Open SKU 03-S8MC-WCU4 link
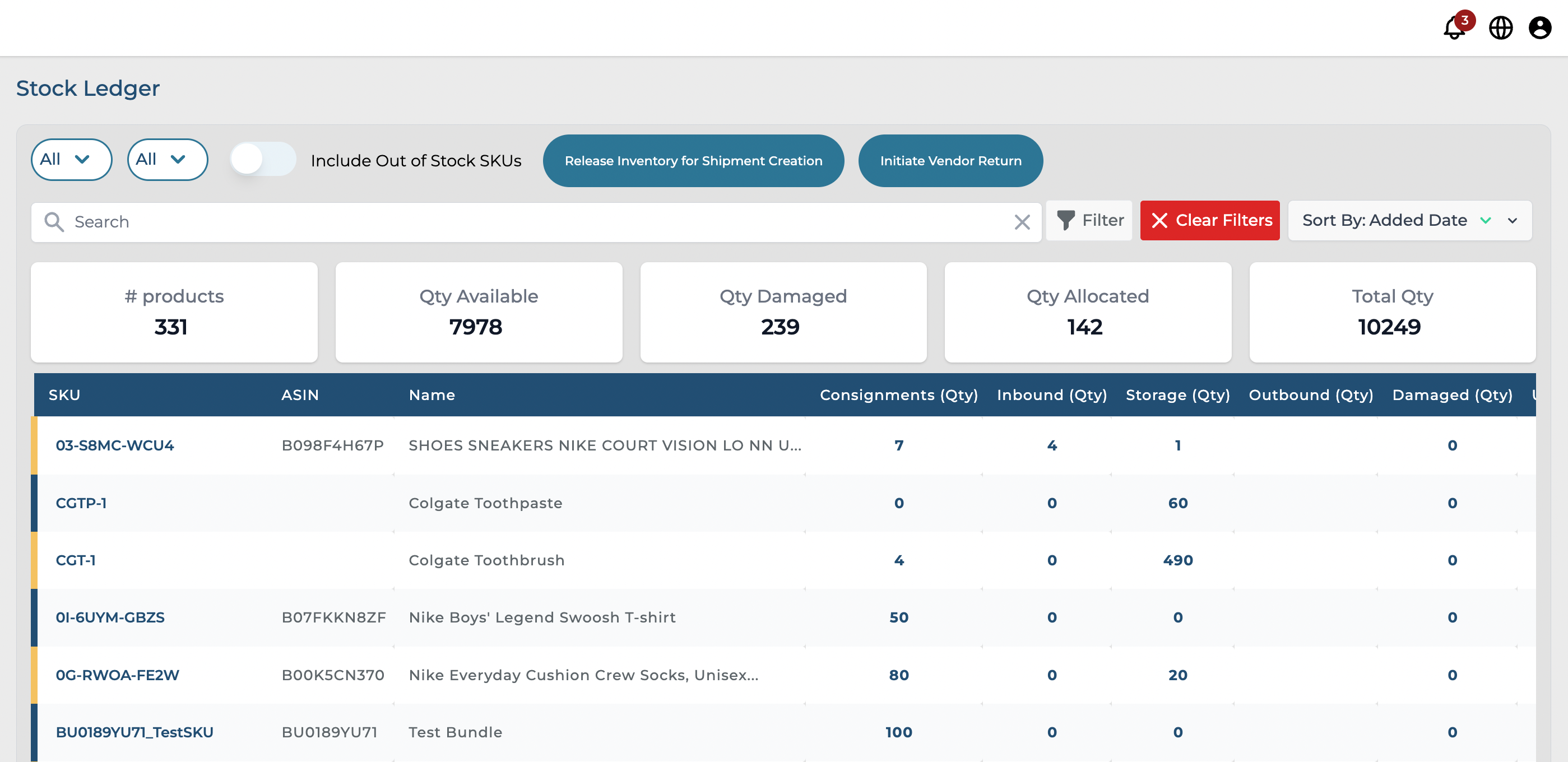Image resolution: width=1568 pixels, height=762 pixels. (x=114, y=445)
